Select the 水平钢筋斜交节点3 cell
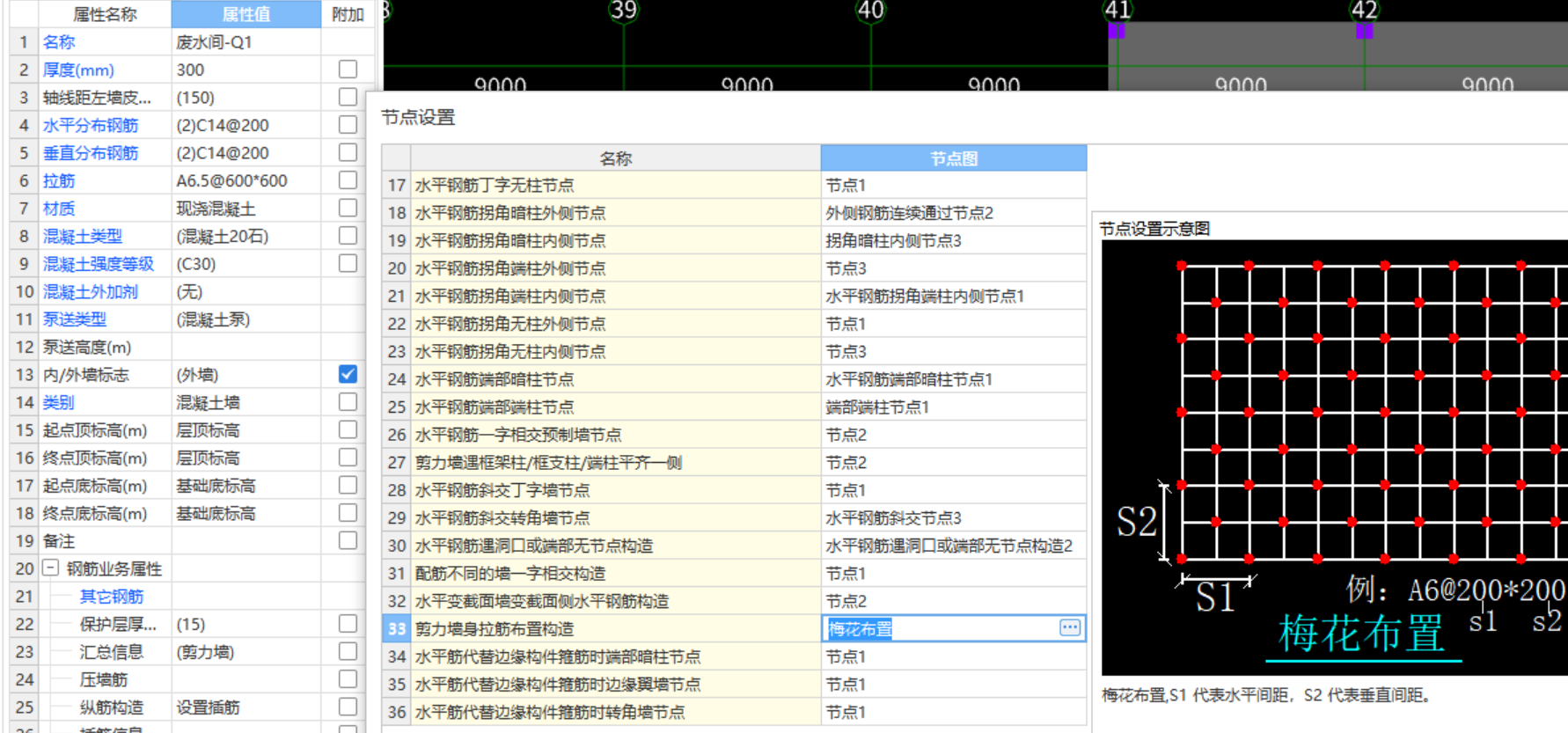Viewport: 1568px width, 733px height. click(954, 517)
